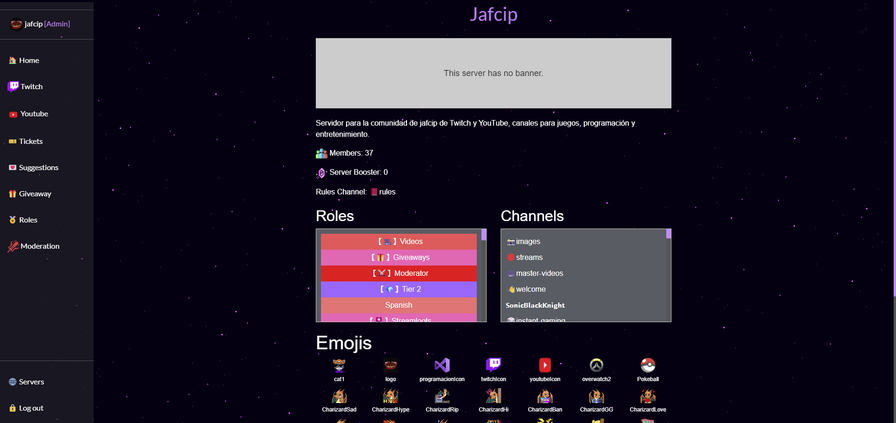Open the Home page from sidebar
This screenshot has width=896, height=423.
coord(28,60)
